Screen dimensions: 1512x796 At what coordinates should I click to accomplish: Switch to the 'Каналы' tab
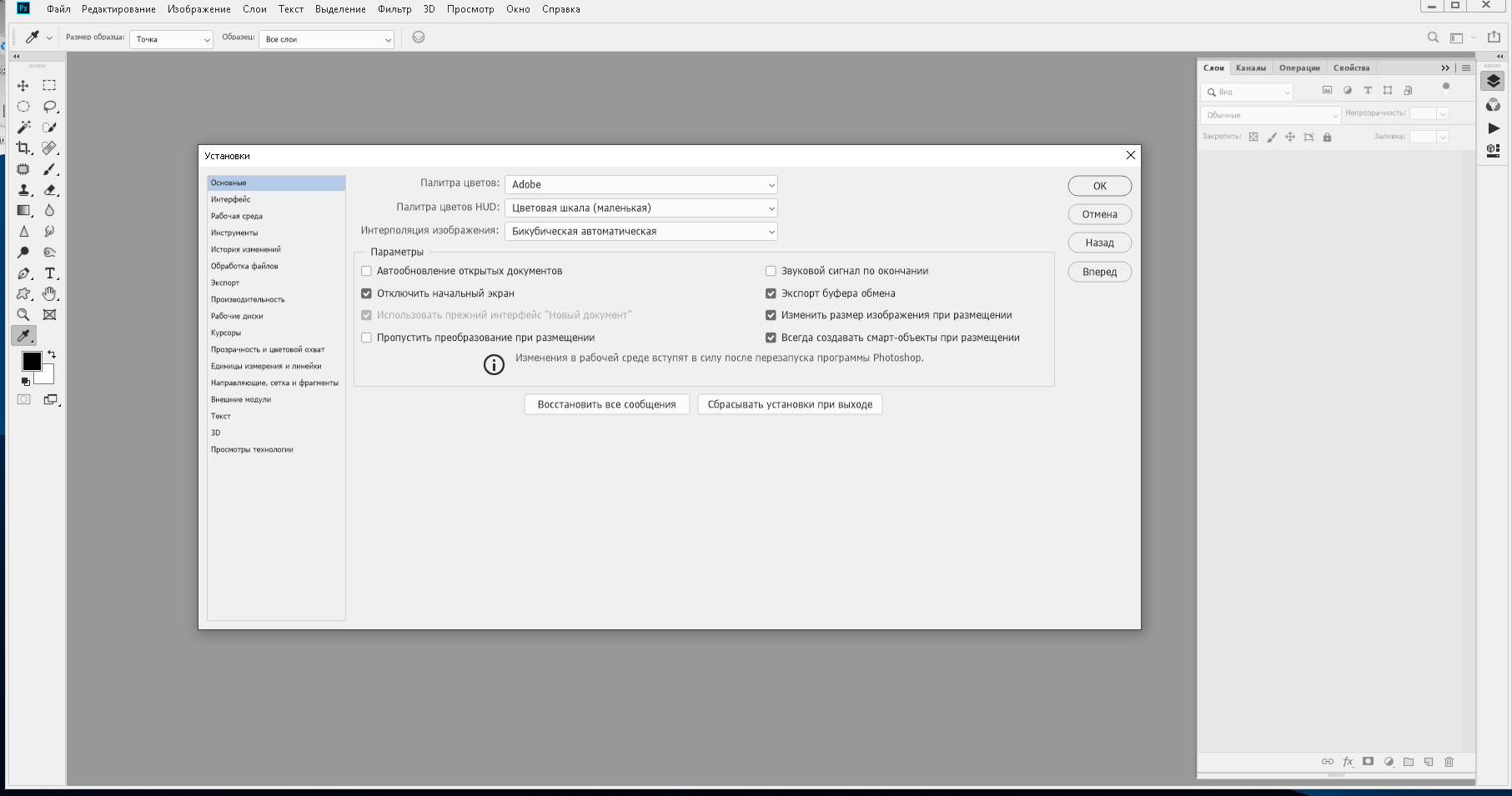point(1251,68)
